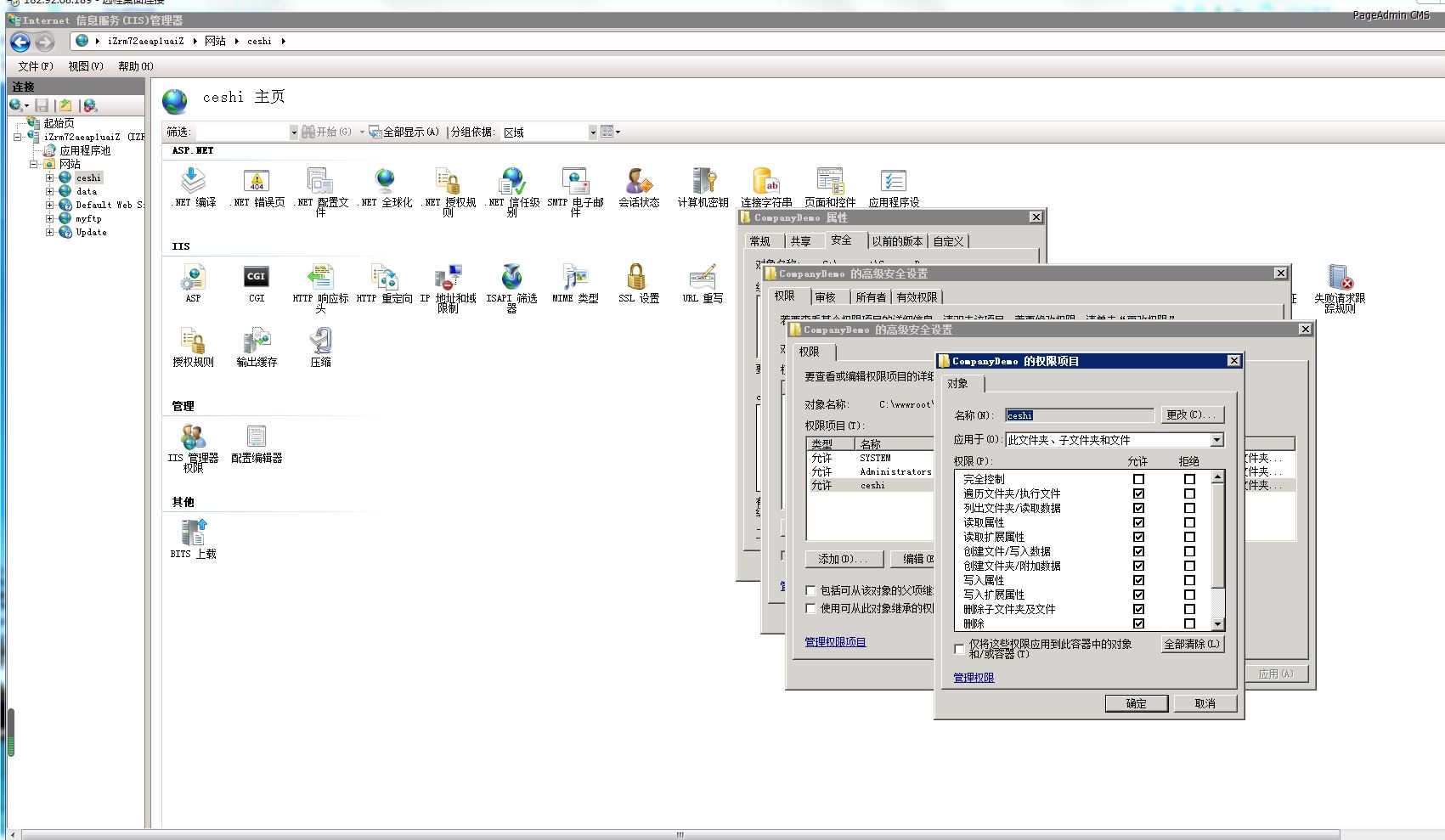Open the HTTP 重定向 icon

point(385,277)
